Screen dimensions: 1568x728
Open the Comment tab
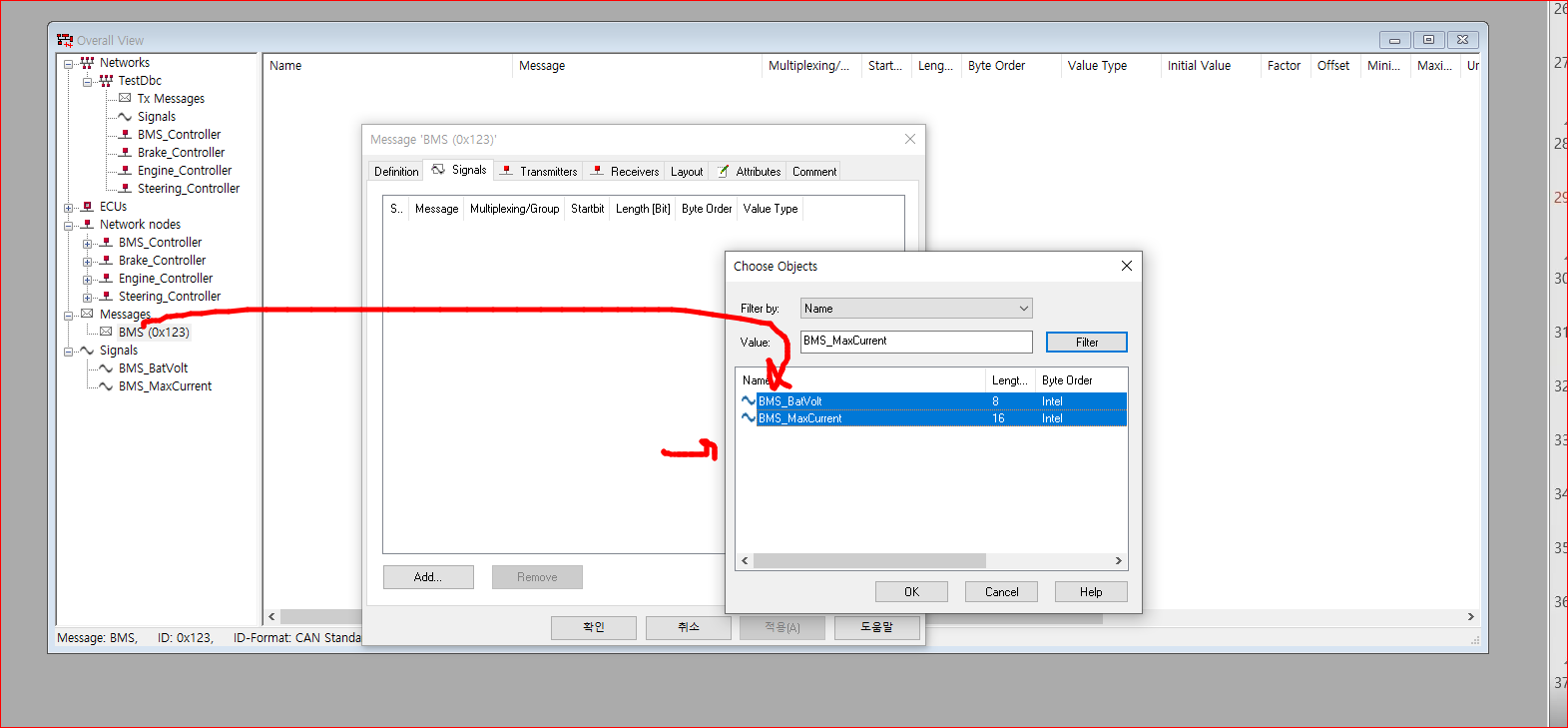pos(814,172)
